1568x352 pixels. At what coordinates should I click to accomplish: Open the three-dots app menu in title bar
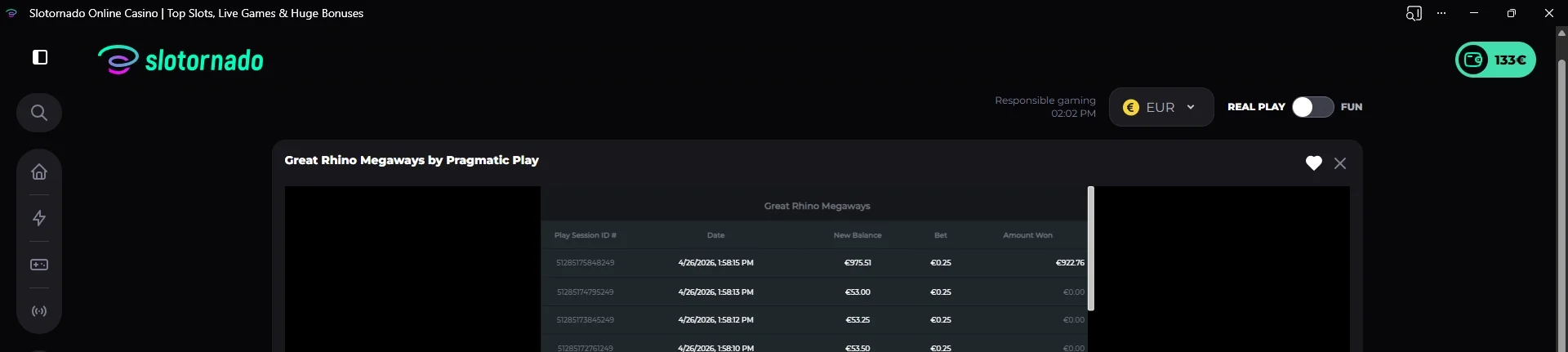click(1441, 13)
